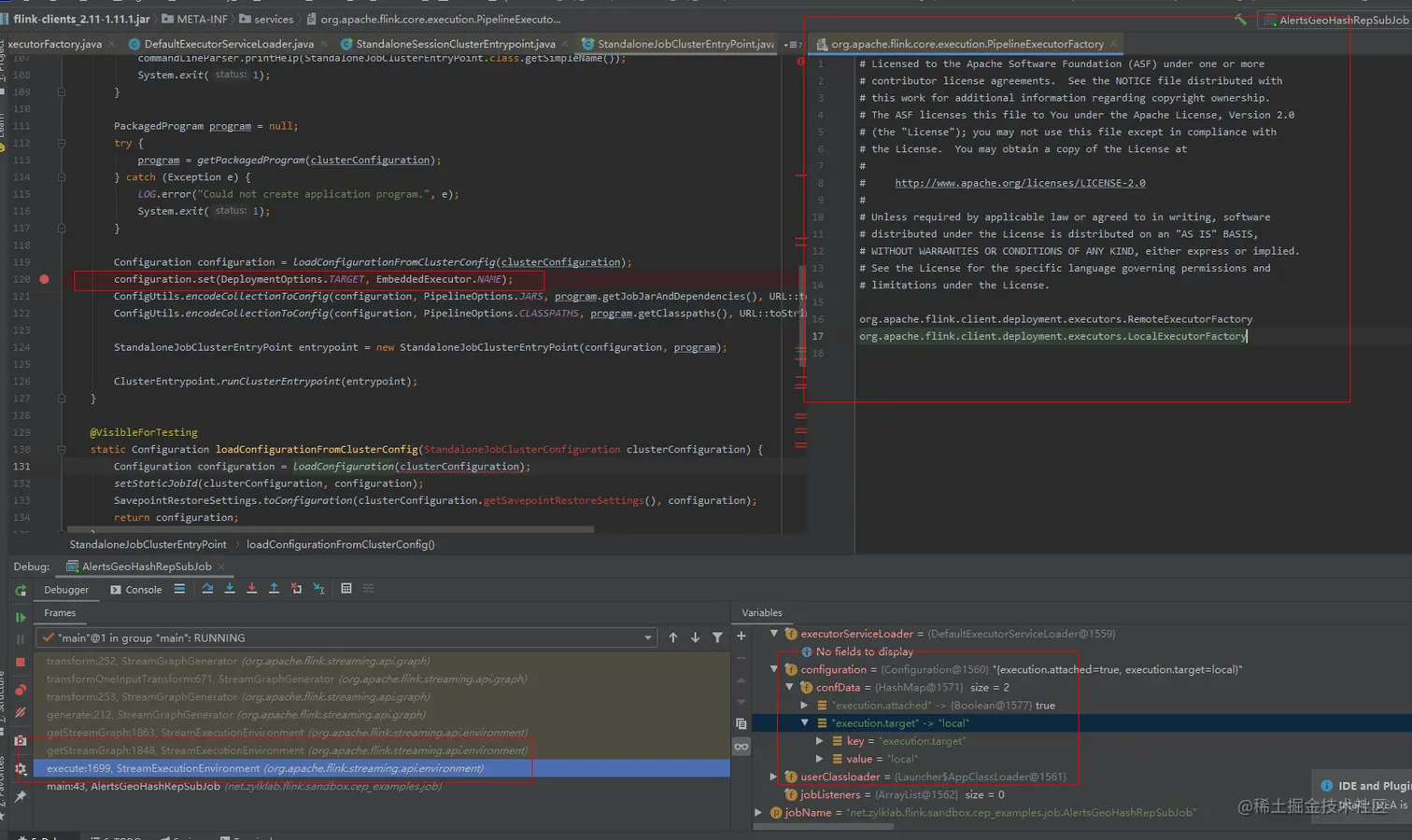The image size is (1412, 840).
Task: Stop the debug session with red square
Action: pos(21,662)
